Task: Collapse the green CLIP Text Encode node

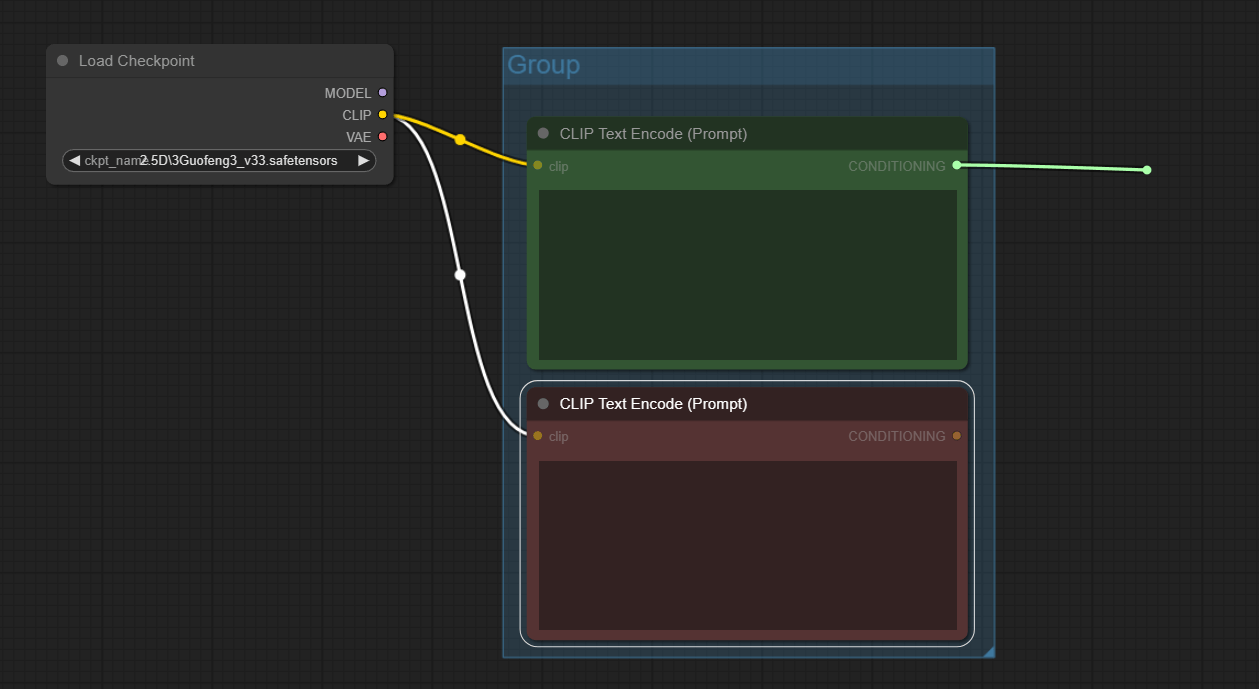Action: [x=544, y=133]
